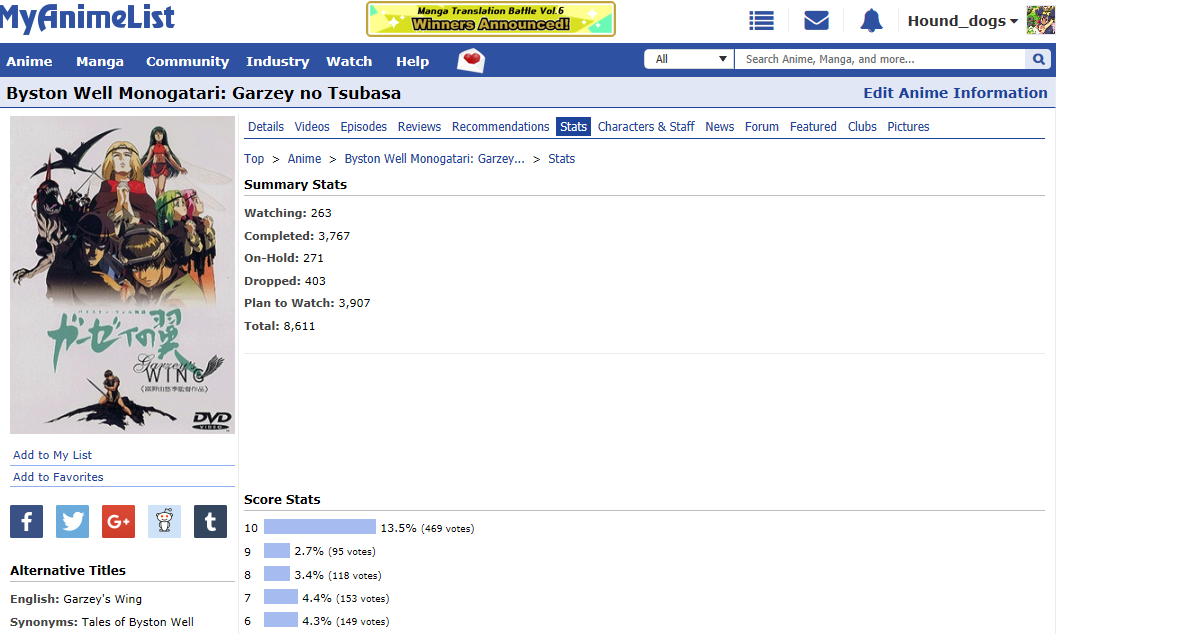The width and height of the screenshot is (1185, 634).
Task: Click Byston Well Monogatari: Garzey... breadcrumb
Action: [435, 159]
